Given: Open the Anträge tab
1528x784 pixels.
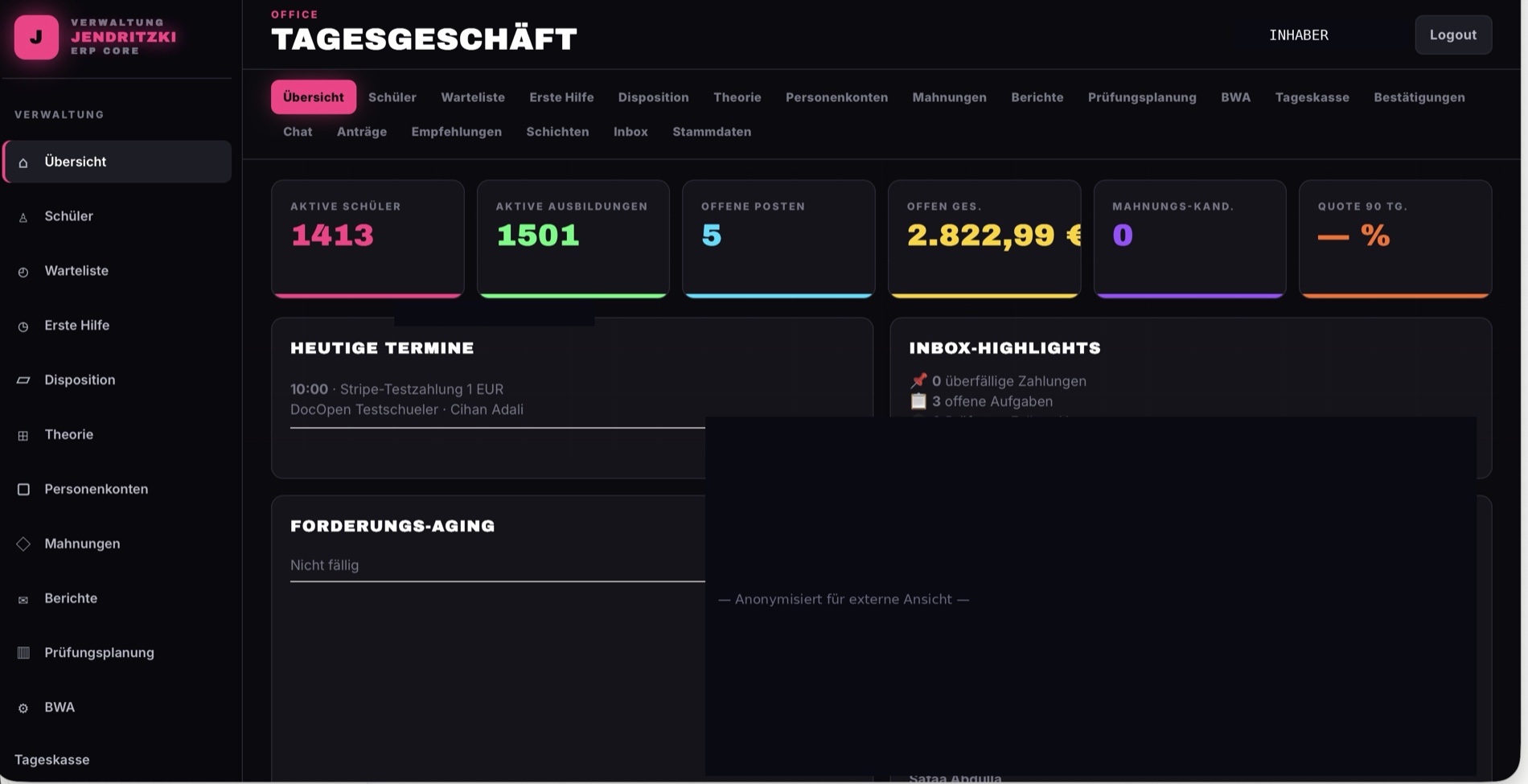Looking at the screenshot, I should click(x=362, y=132).
